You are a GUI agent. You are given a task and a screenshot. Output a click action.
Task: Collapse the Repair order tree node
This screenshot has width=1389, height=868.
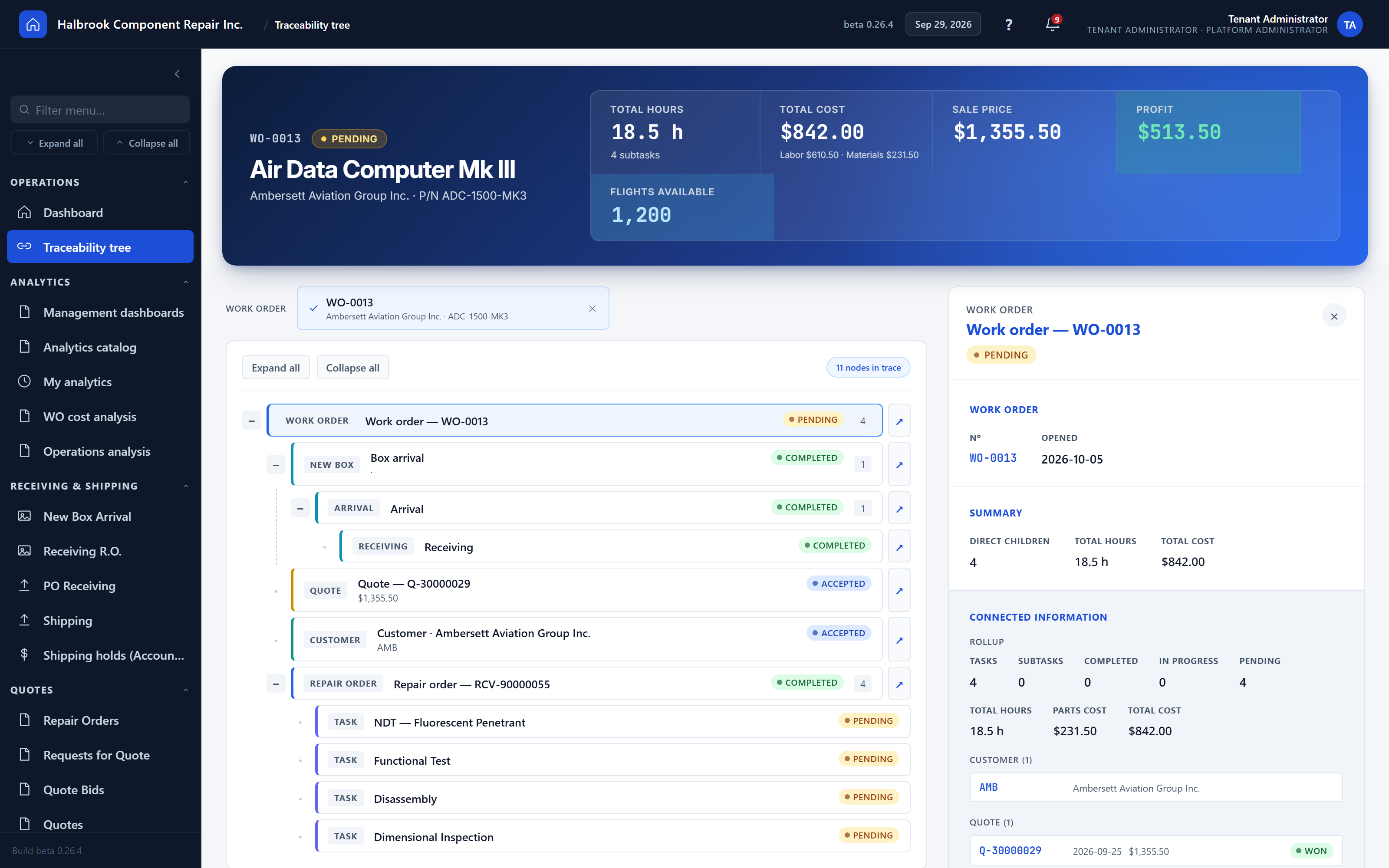[276, 684]
